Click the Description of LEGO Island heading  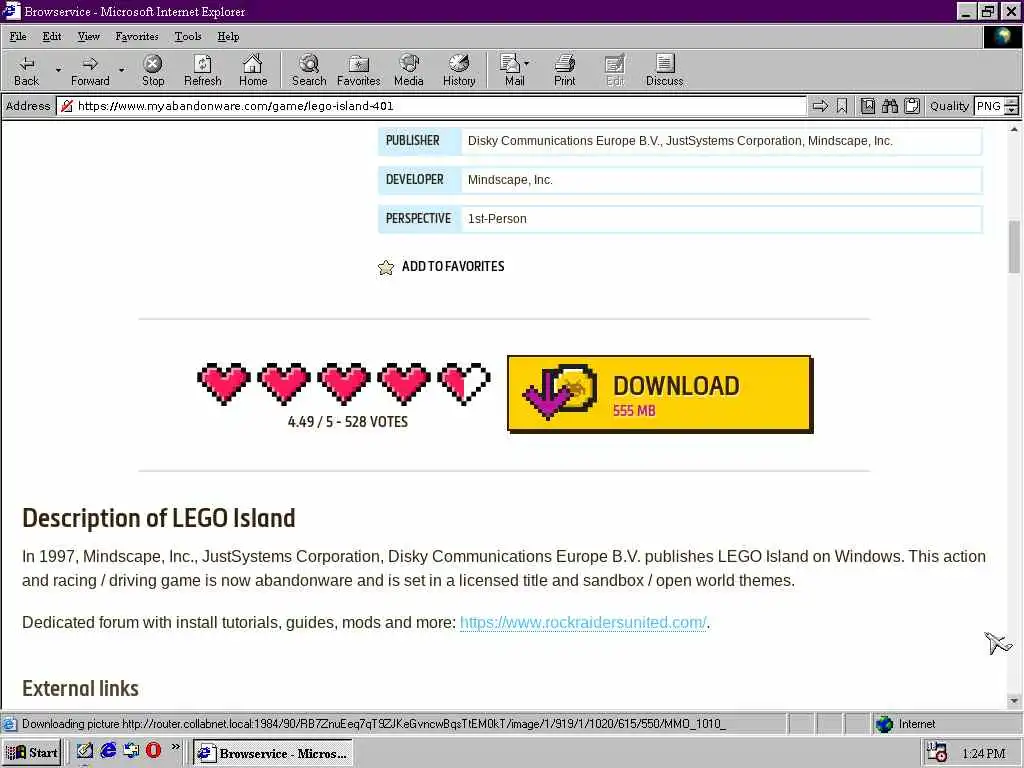click(x=159, y=519)
